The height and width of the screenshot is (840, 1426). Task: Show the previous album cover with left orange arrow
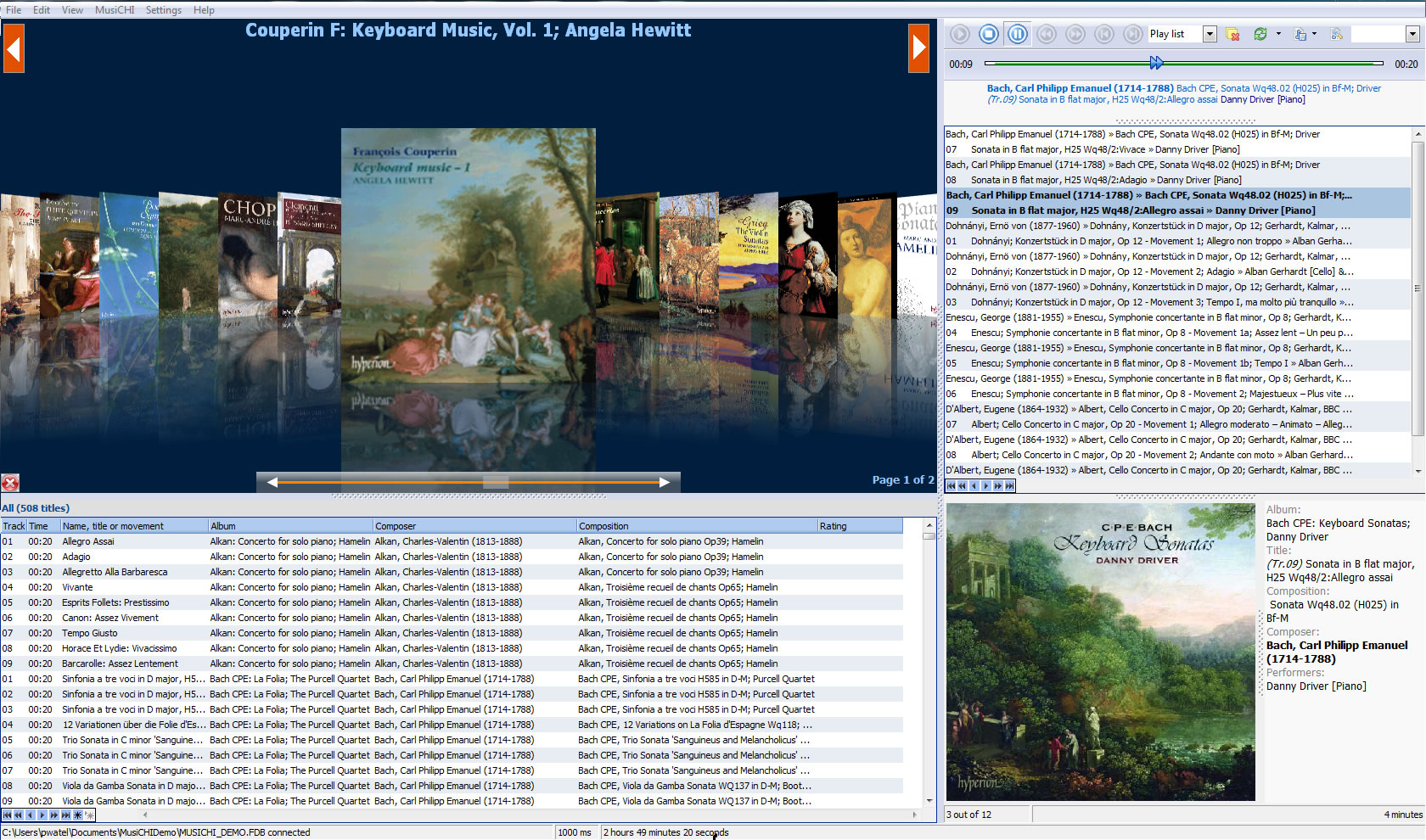coord(14,48)
